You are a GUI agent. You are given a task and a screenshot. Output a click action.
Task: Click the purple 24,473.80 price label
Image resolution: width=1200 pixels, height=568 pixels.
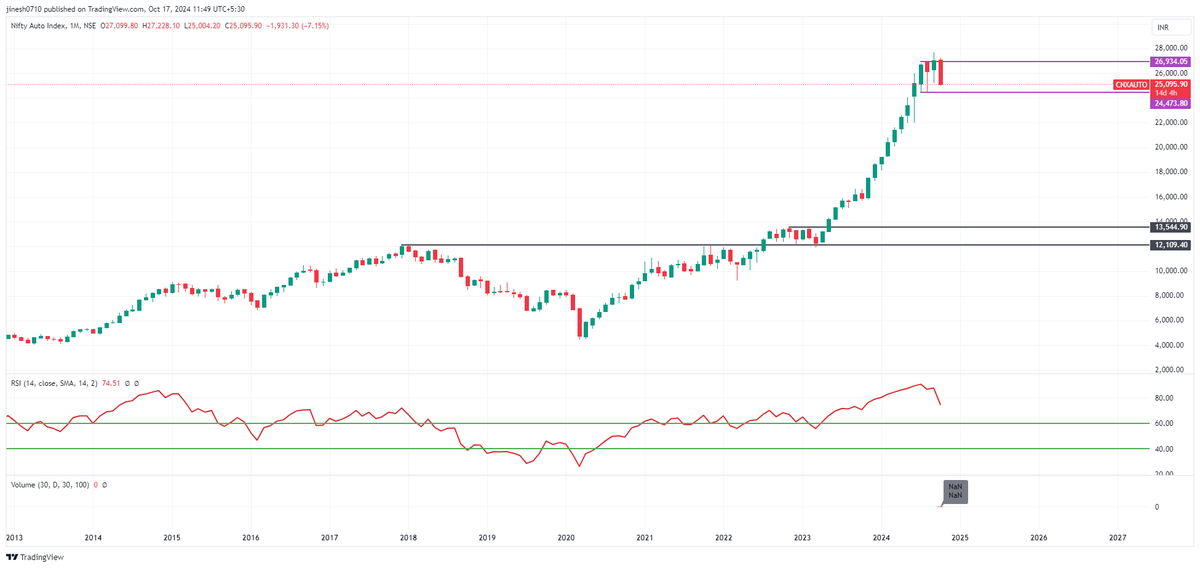coord(1170,103)
